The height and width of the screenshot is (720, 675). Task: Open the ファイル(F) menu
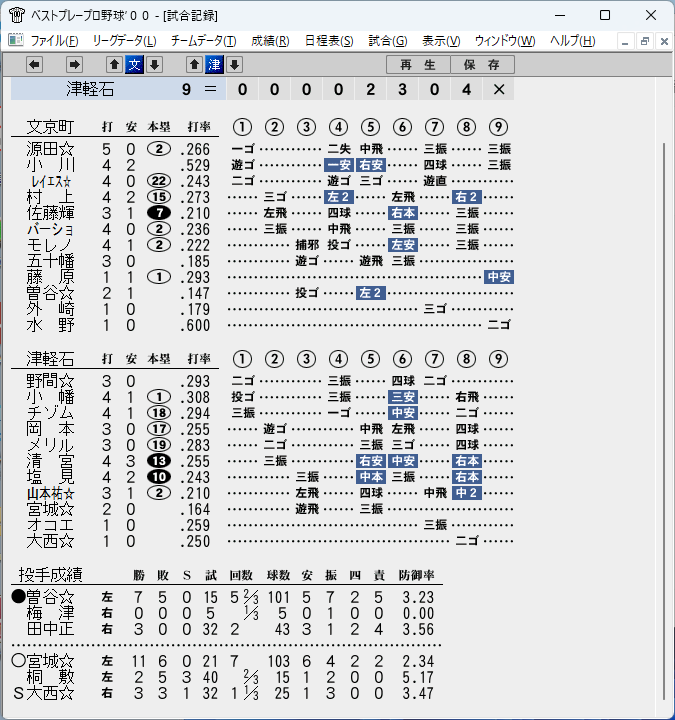pyautogui.click(x=54, y=41)
